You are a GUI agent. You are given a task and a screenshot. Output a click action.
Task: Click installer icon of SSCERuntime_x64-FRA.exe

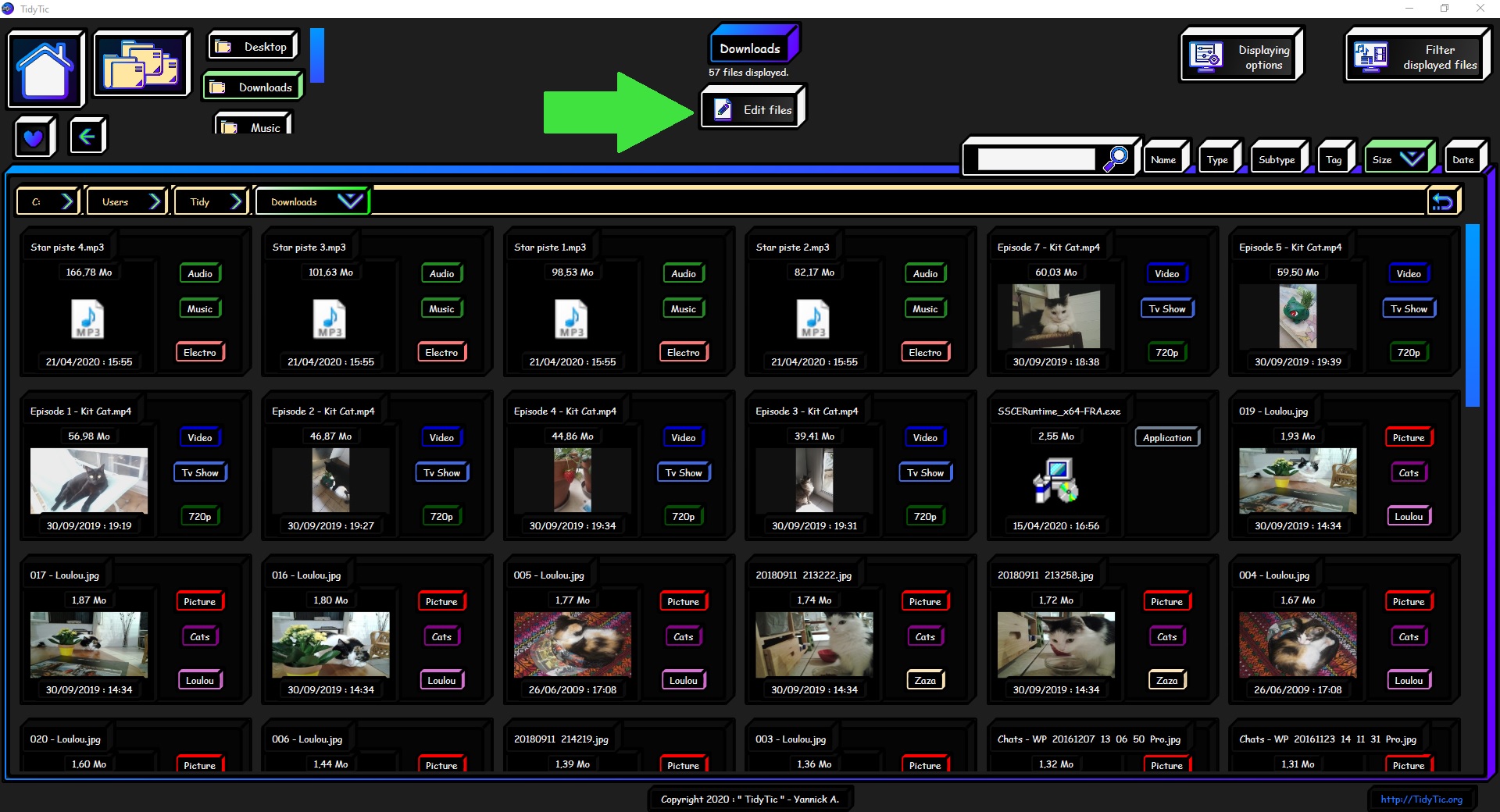tap(1055, 480)
